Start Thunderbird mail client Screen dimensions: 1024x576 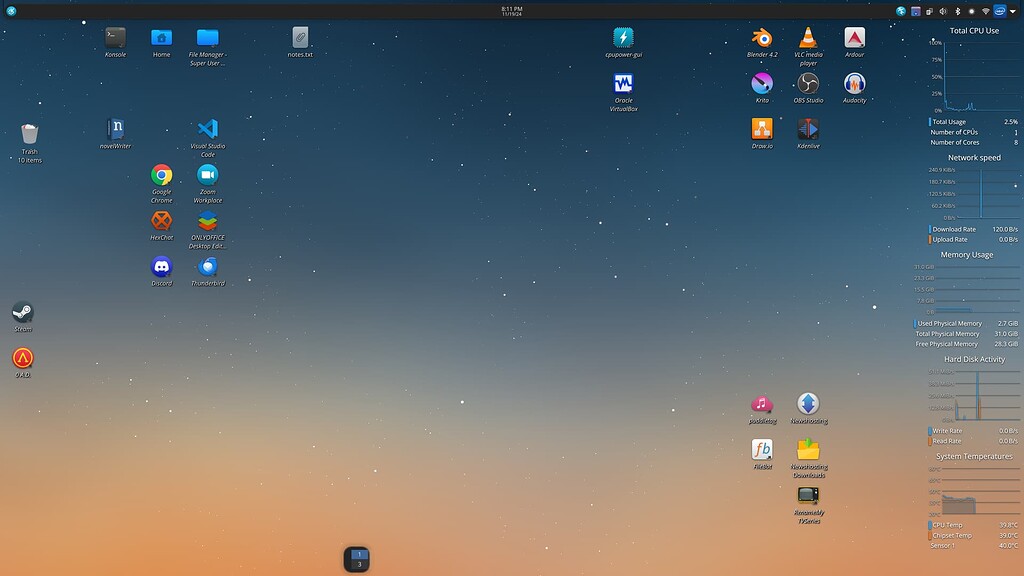pos(207,266)
